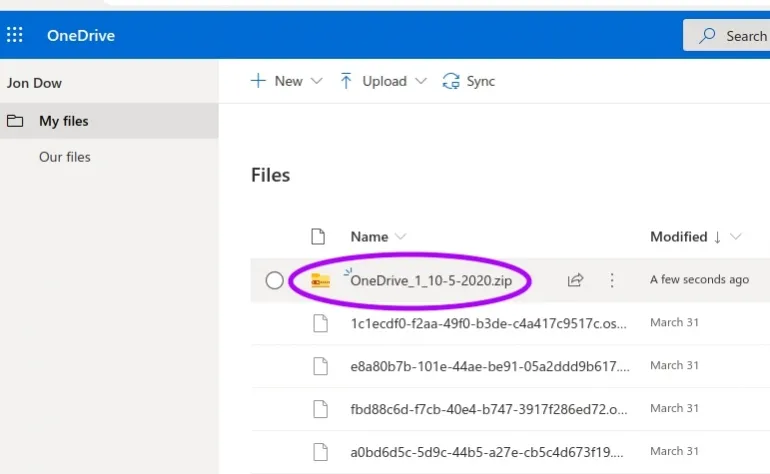Click the plus icon beside New
This screenshot has height=474, width=770.
(x=258, y=81)
